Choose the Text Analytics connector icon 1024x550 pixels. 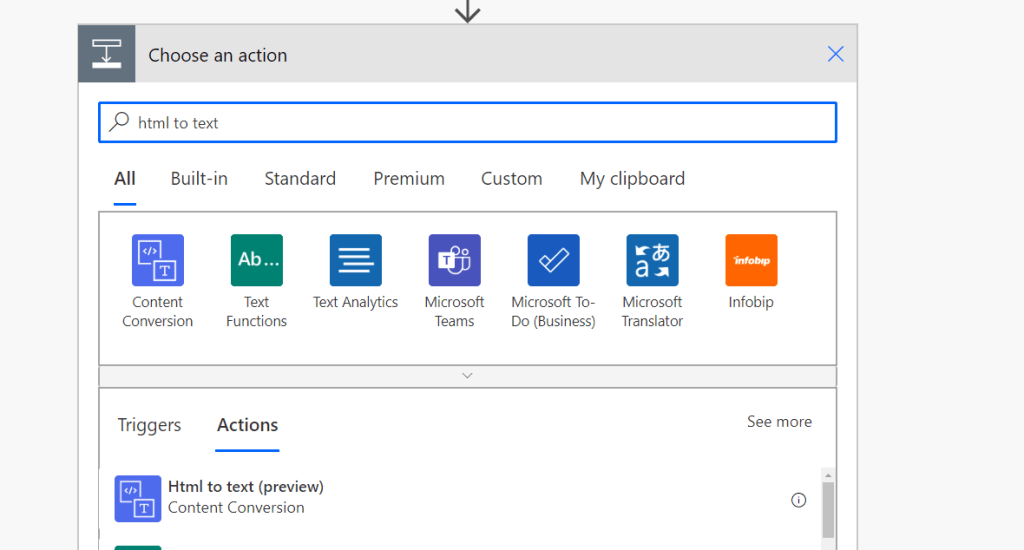[355, 260]
